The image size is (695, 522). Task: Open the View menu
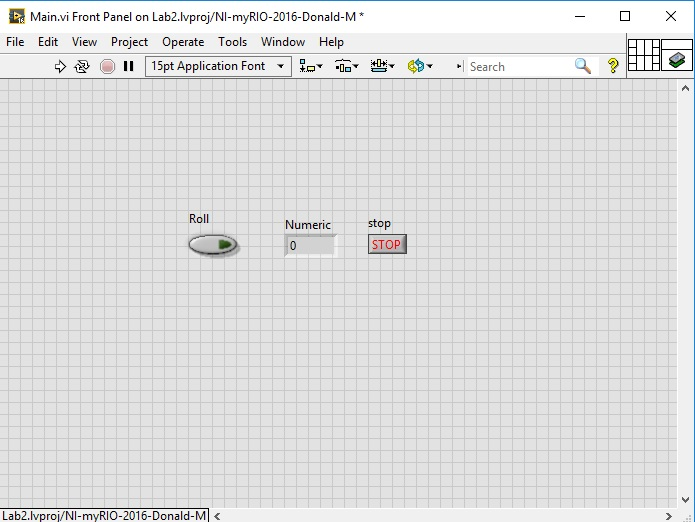tap(84, 42)
